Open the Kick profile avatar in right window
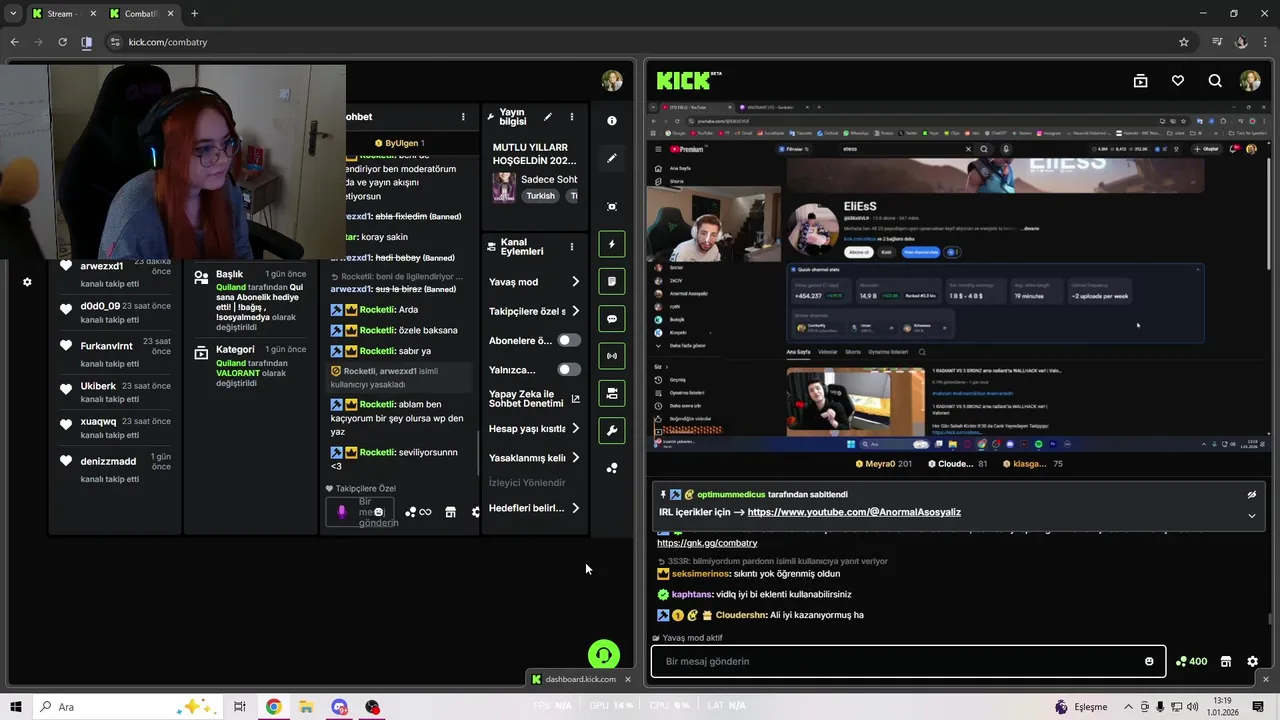Image resolution: width=1280 pixels, height=720 pixels. click(x=1250, y=81)
